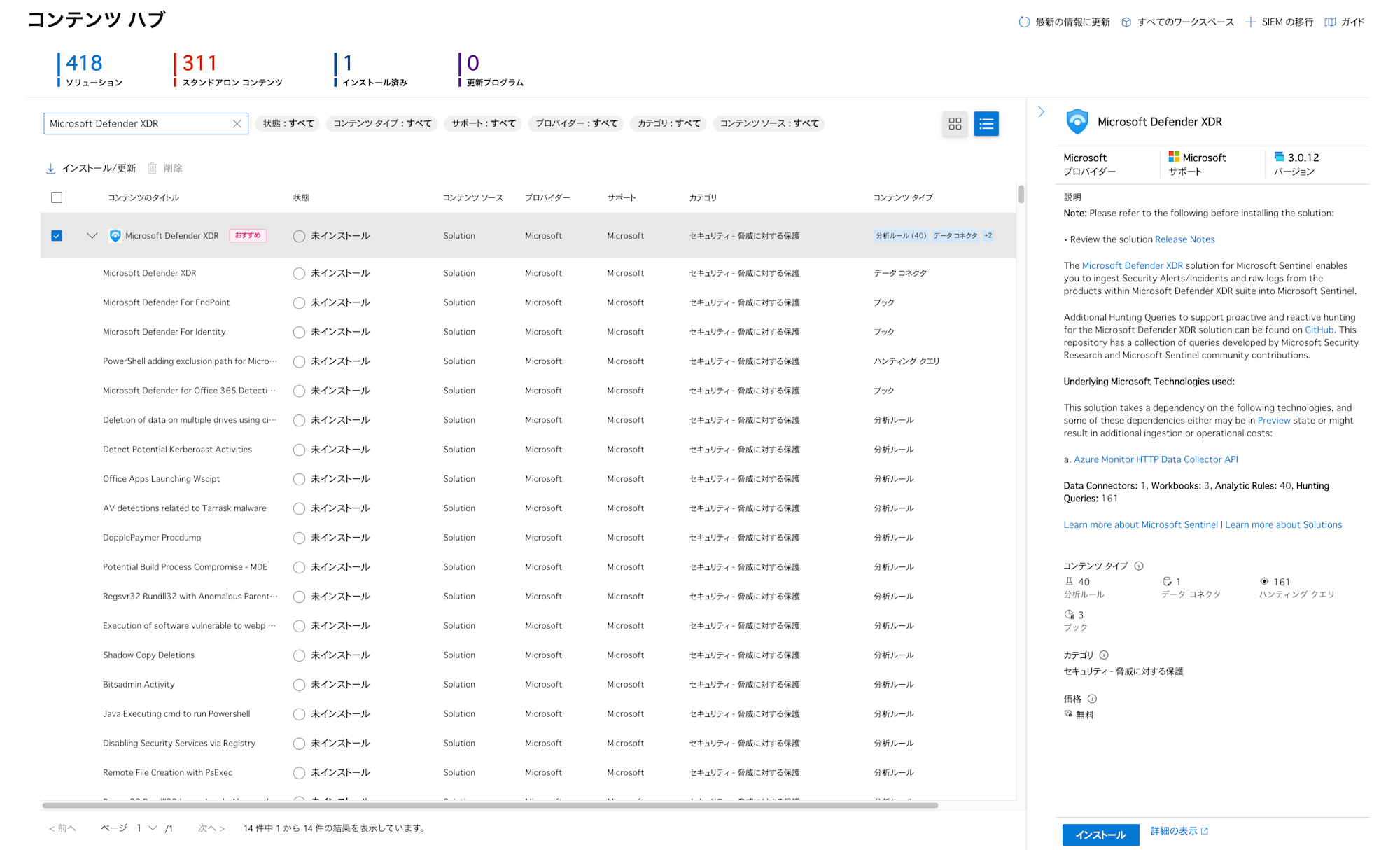The image size is (1400, 850).
Task: Collapse the Microsoft Defender XDR solution row
Action: (92, 236)
